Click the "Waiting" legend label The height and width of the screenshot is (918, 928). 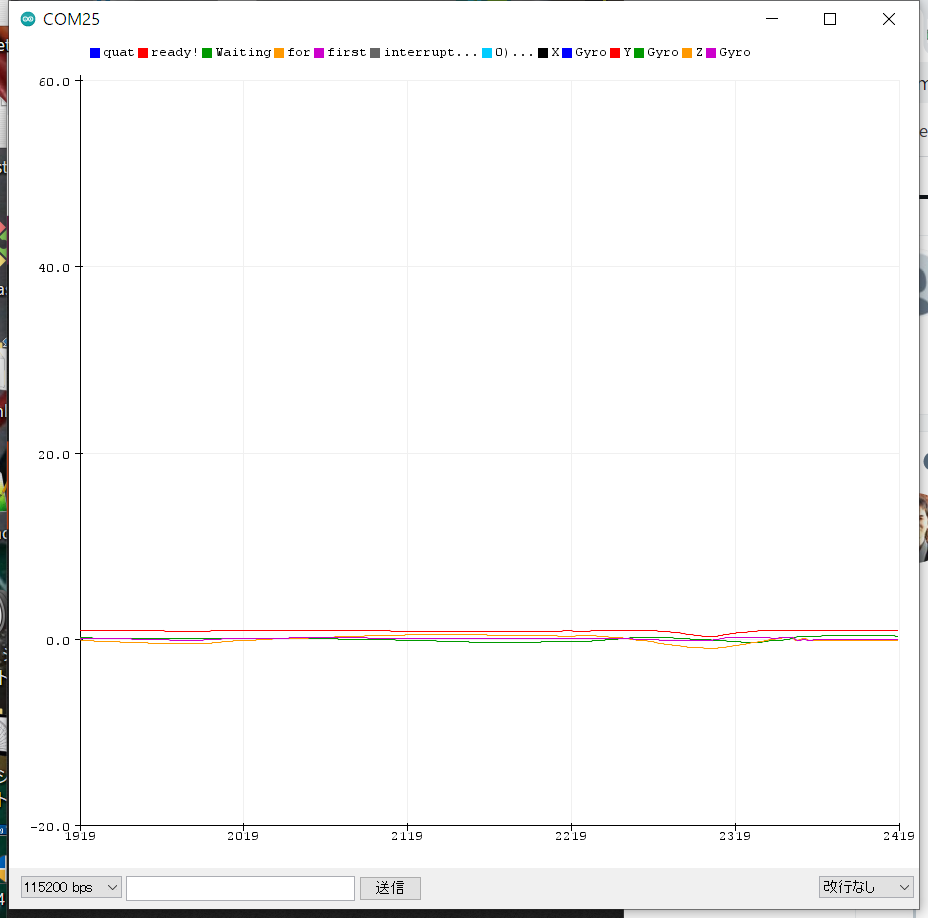click(243, 52)
